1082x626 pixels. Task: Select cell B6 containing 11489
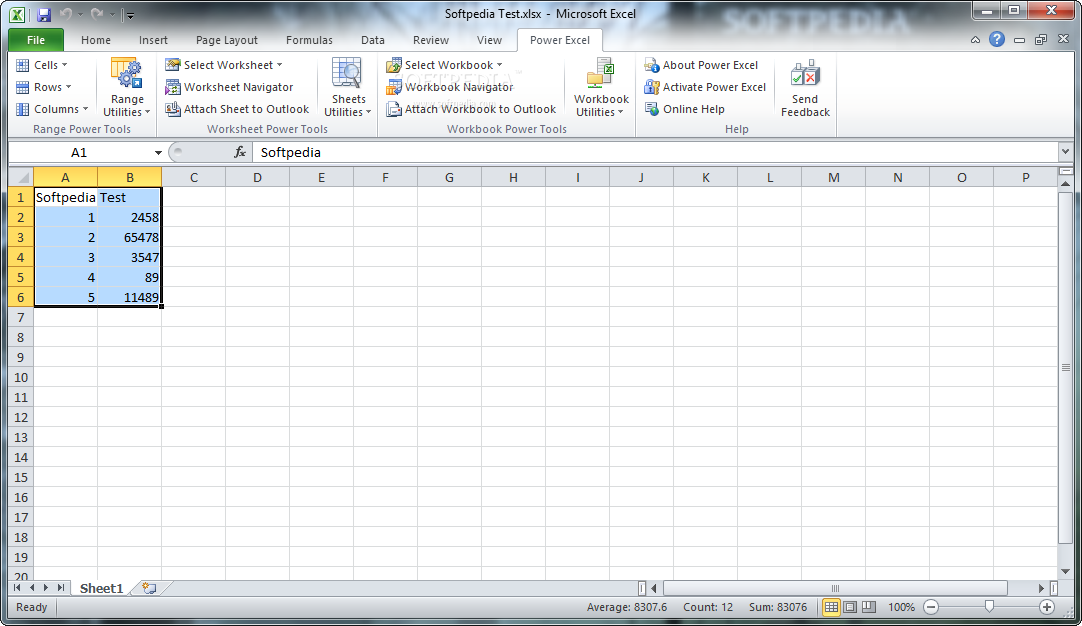coord(130,297)
